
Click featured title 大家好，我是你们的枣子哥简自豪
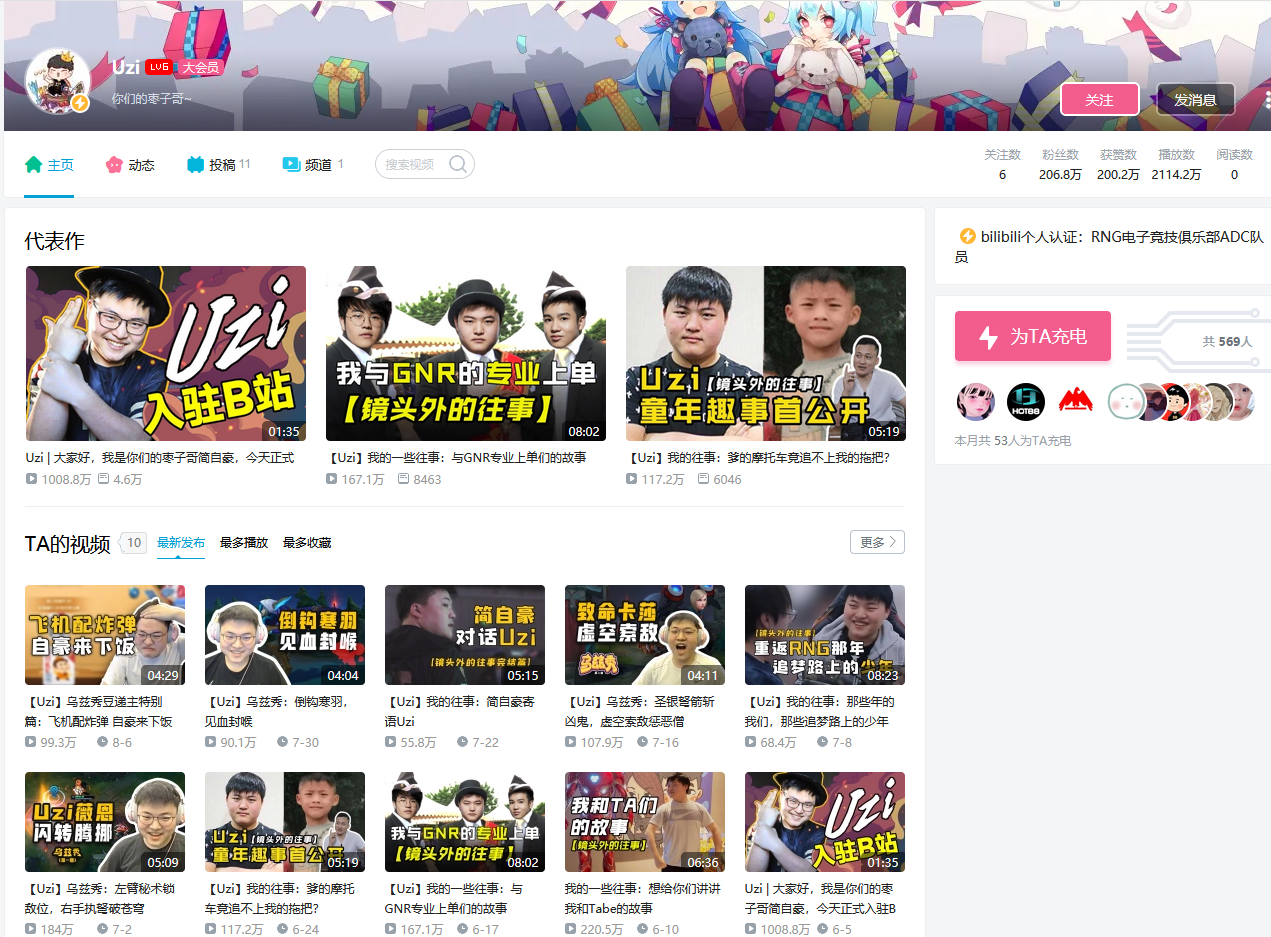pos(160,457)
